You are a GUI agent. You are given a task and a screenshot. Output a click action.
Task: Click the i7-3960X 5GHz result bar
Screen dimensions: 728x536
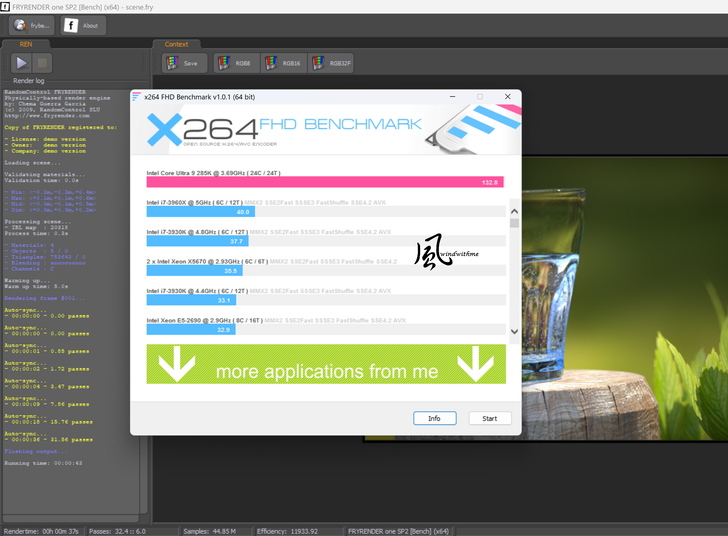(200, 212)
